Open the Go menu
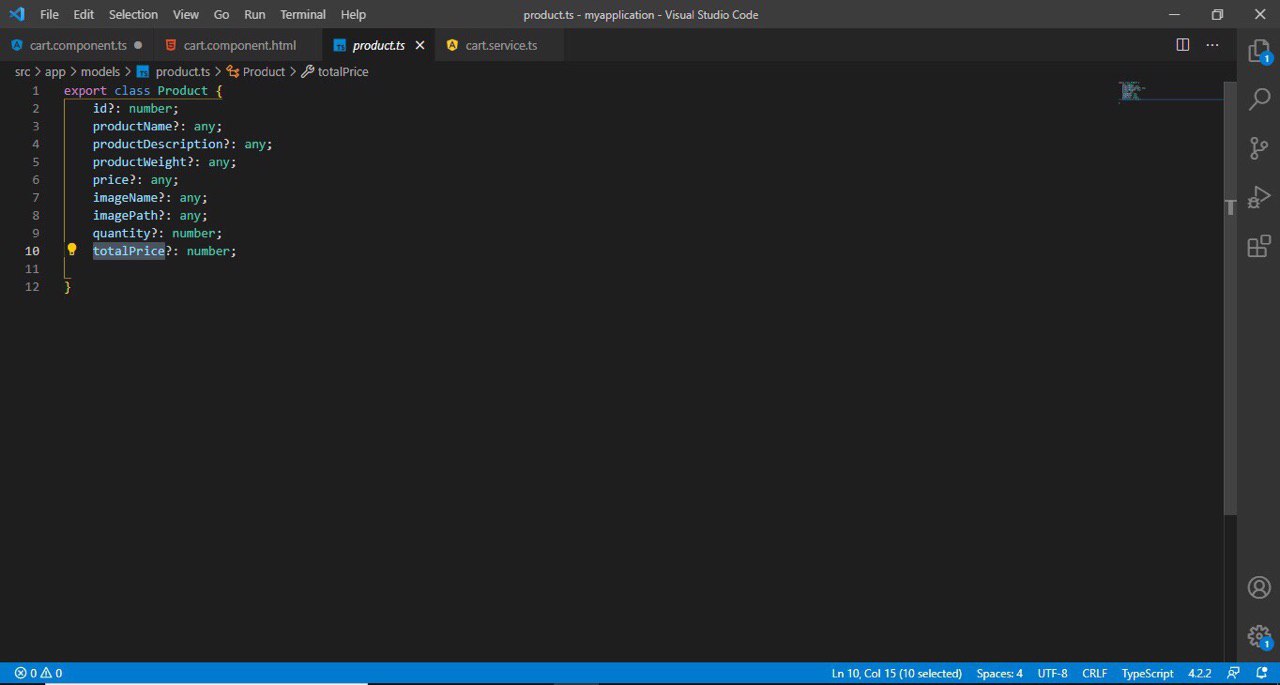1280x685 pixels. tap(222, 14)
